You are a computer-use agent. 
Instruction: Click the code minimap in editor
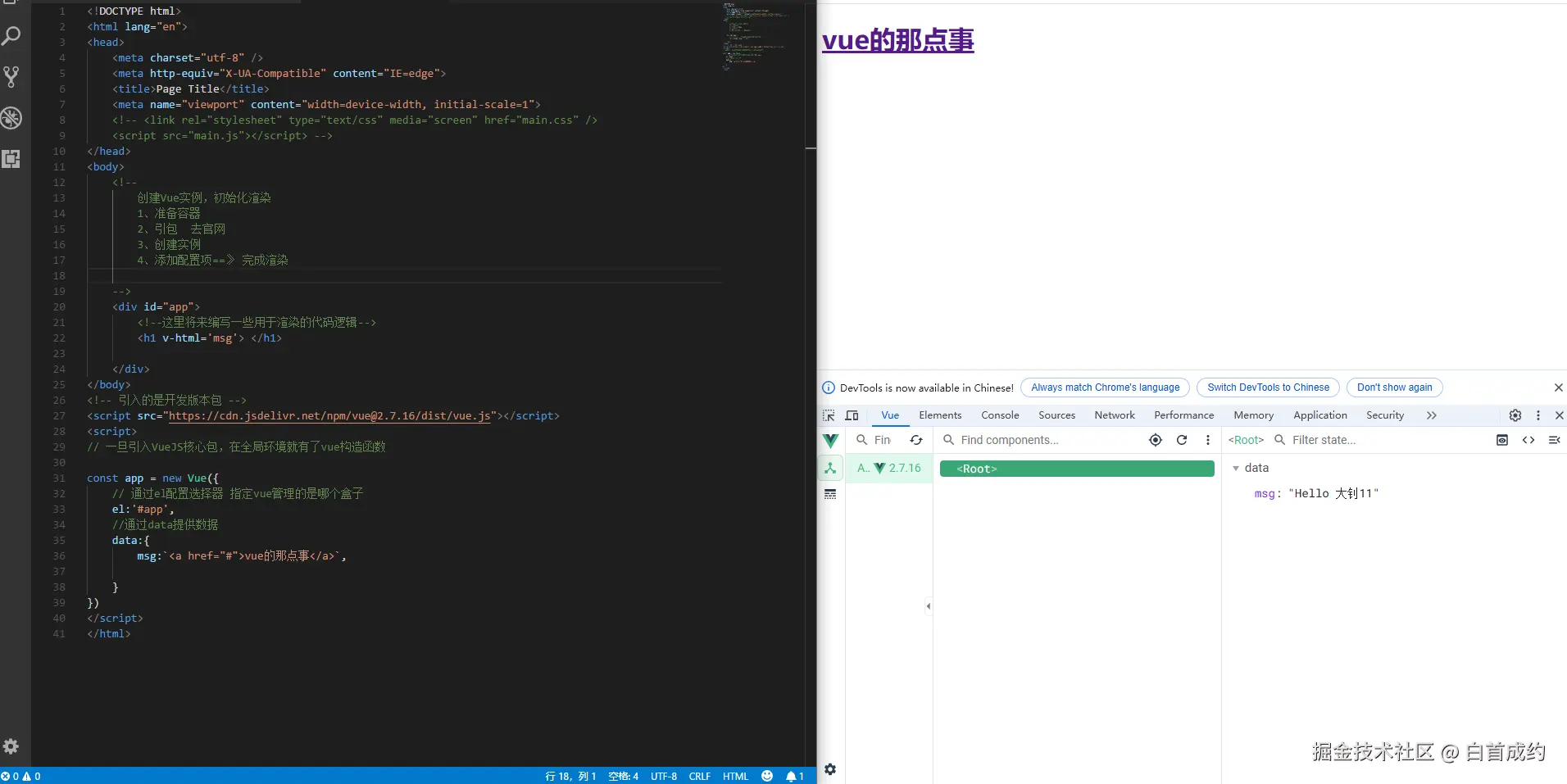point(756,37)
